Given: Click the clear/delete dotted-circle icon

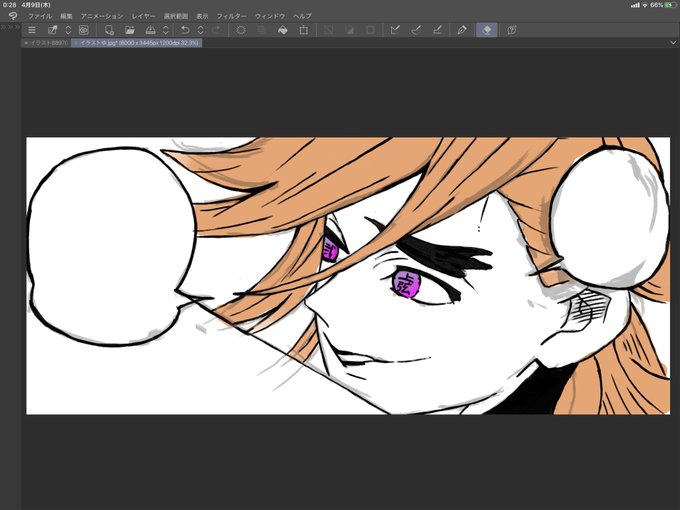Looking at the screenshot, I should coord(241,30).
